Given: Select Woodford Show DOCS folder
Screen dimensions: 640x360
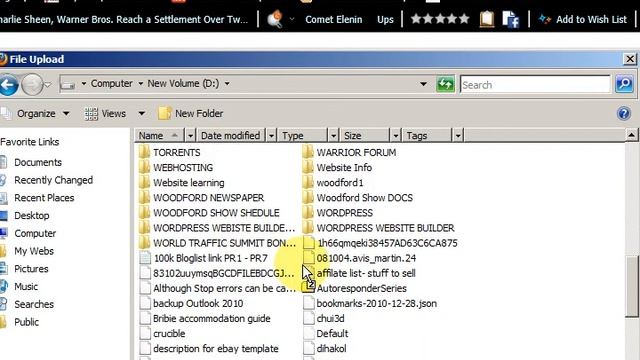Looking at the screenshot, I should click(x=358, y=198).
